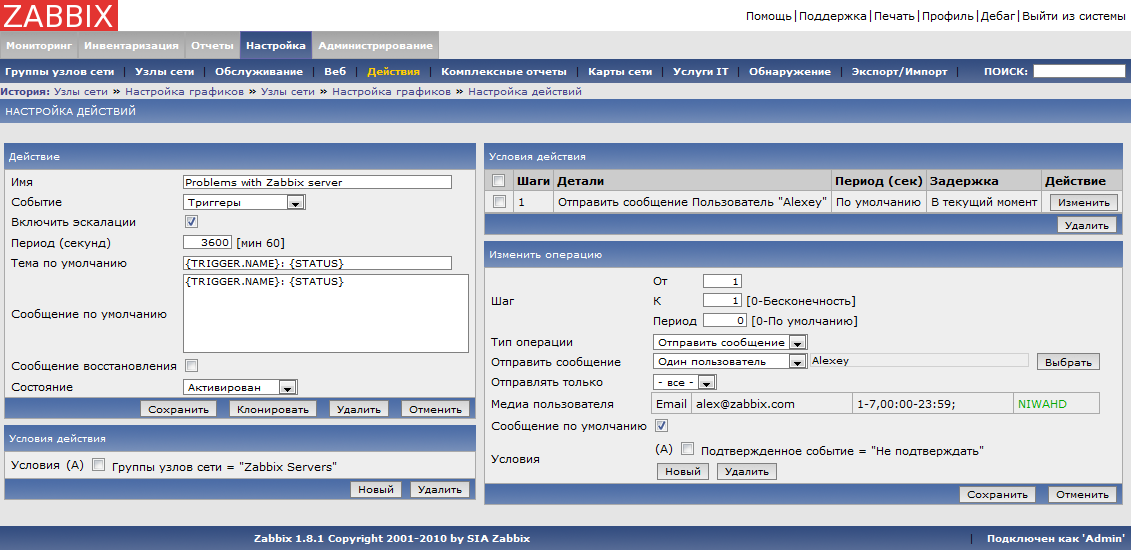Click Удалить below the operations table
This screenshot has height=550, width=1131.
(x=1087, y=225)
